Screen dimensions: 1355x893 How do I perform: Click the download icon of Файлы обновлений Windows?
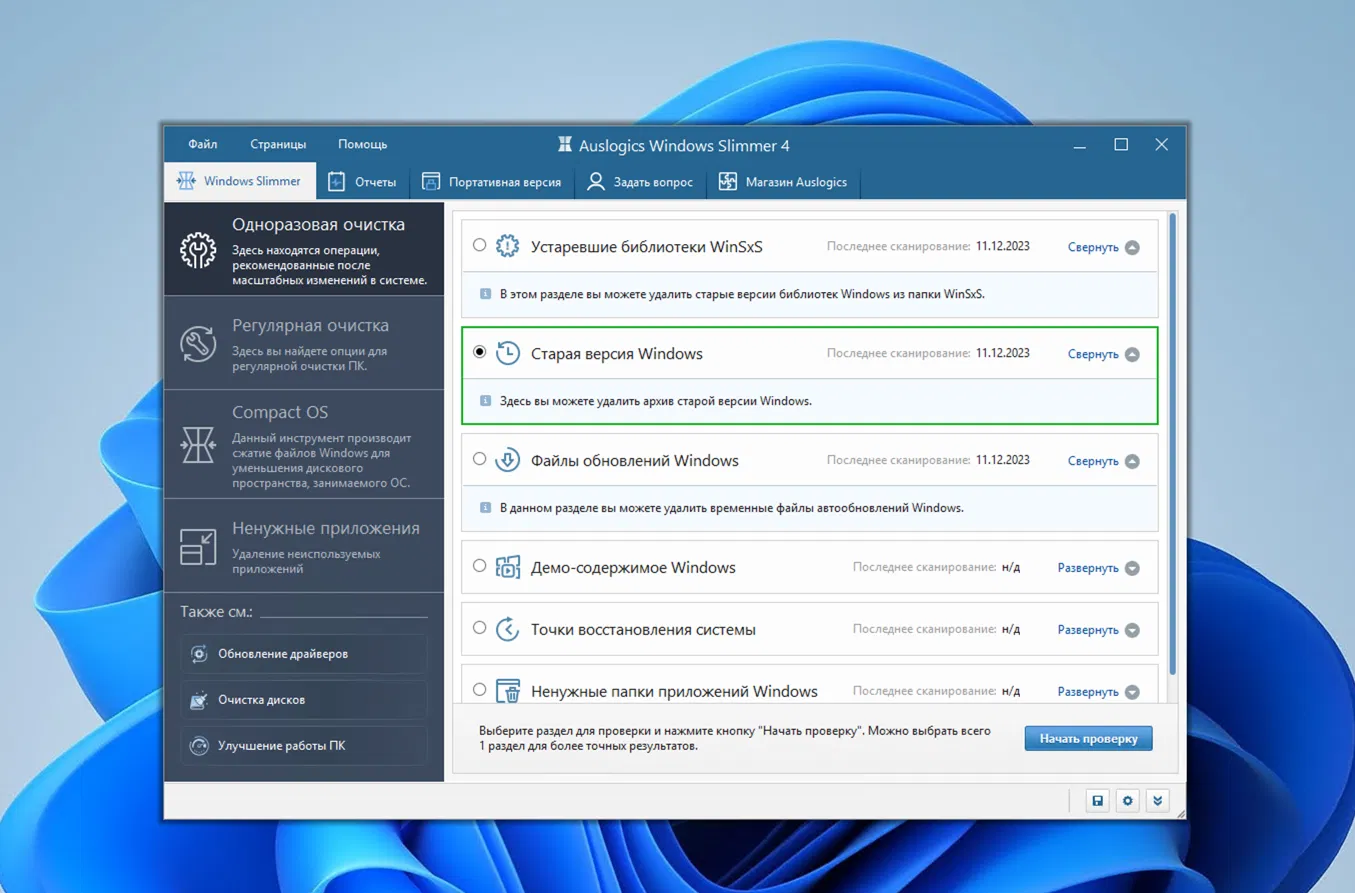pyautogui.click(x=508, y=460)
